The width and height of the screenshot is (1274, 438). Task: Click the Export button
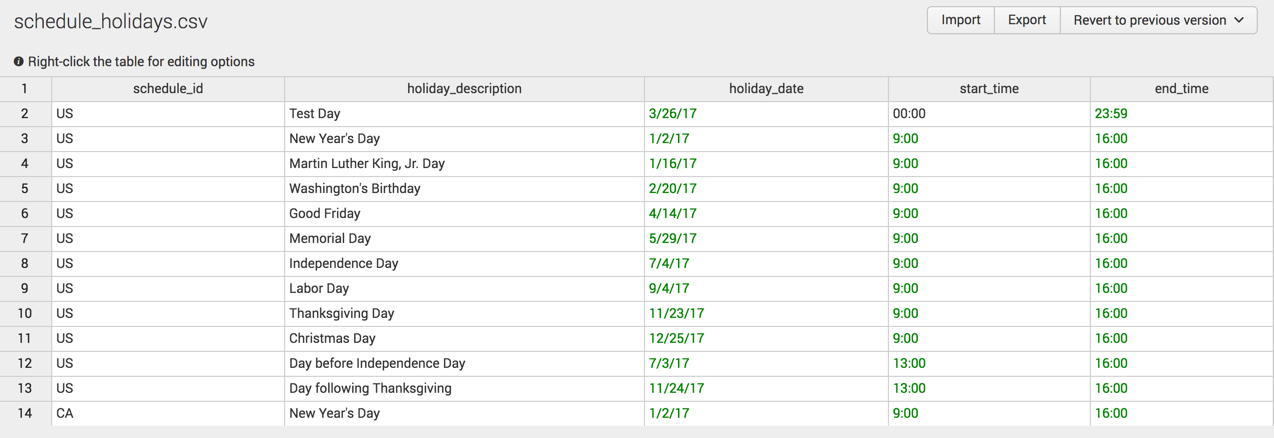click(x=1027, y=20)
